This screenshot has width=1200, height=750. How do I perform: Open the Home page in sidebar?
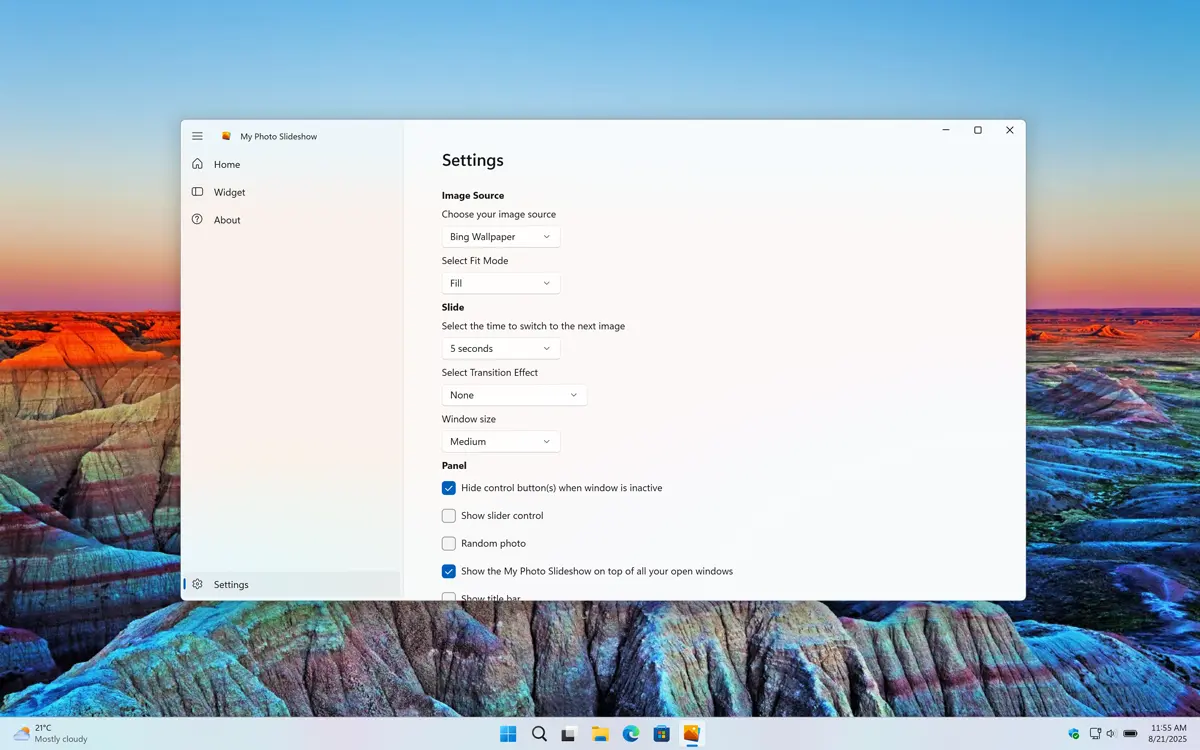[227, 164]
